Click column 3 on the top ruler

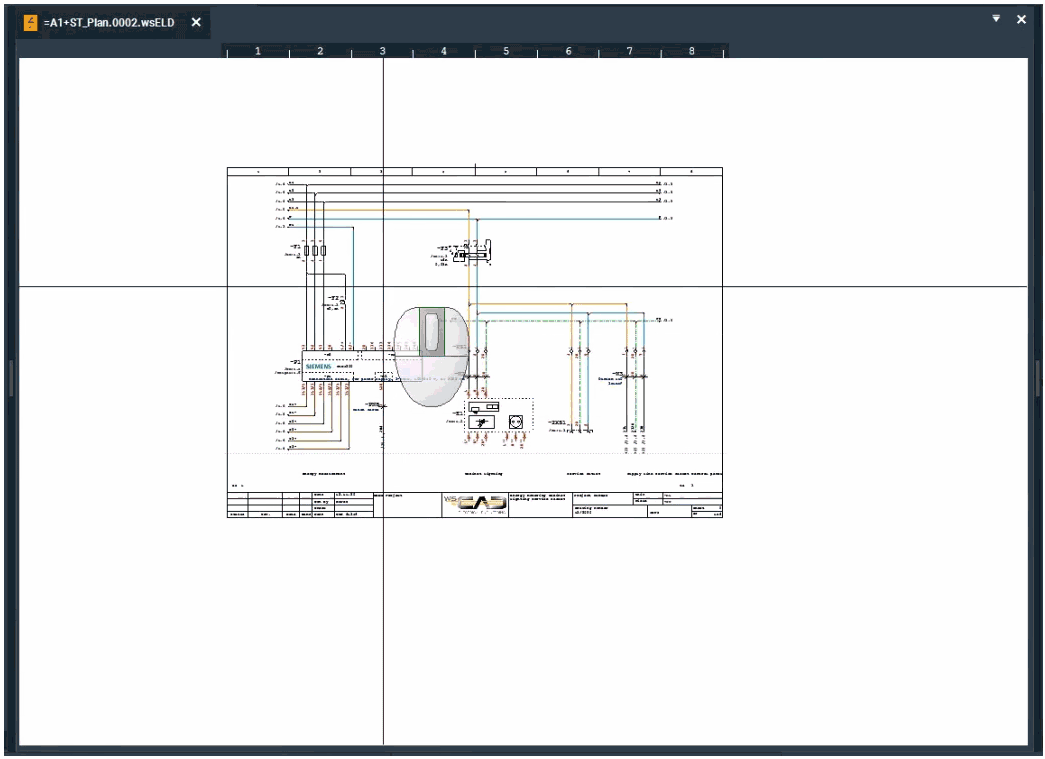[x=382, y=51]
